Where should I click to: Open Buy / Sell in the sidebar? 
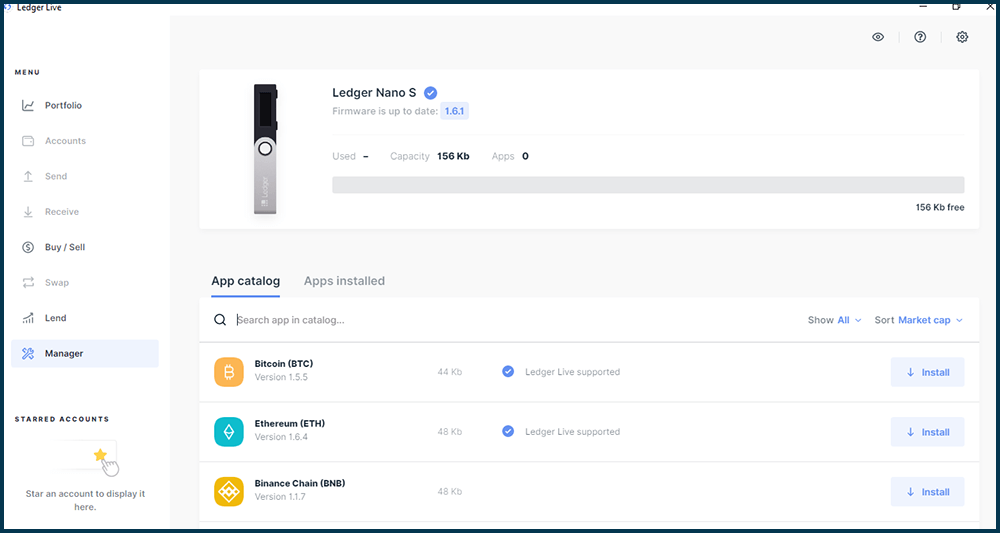(x=65, y=247)
